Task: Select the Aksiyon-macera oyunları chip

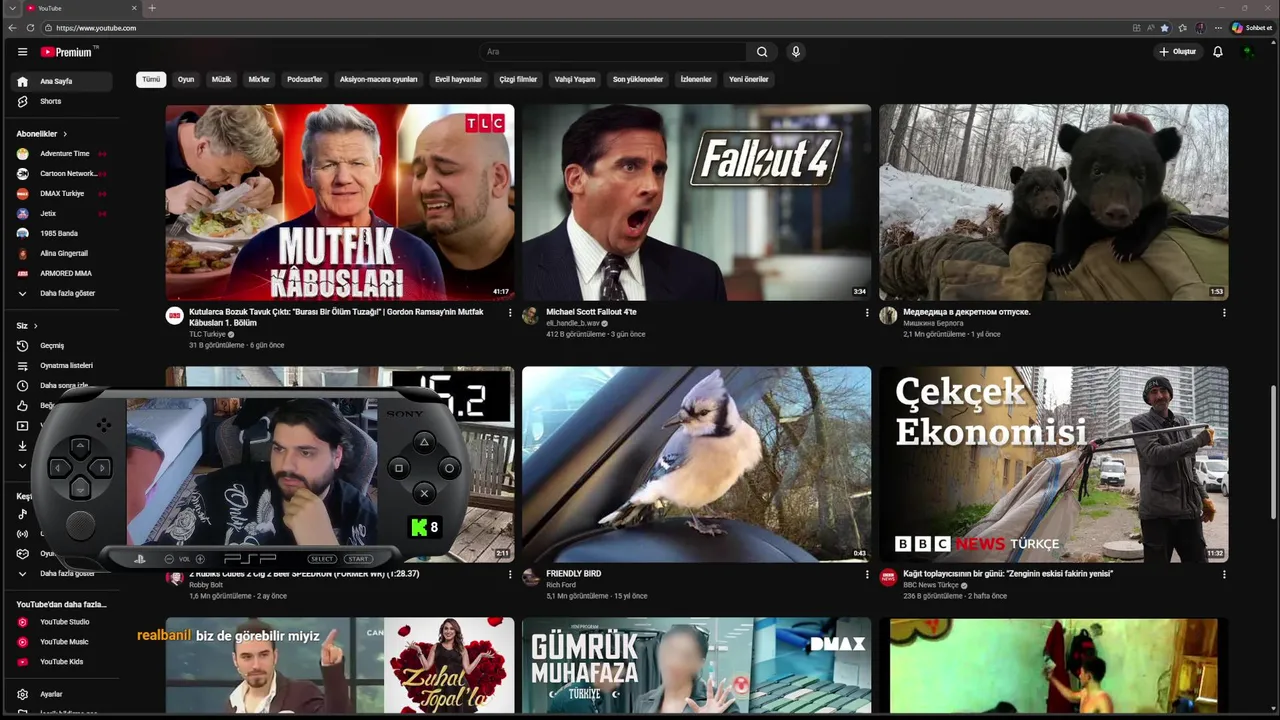Action: coord(378,79)
